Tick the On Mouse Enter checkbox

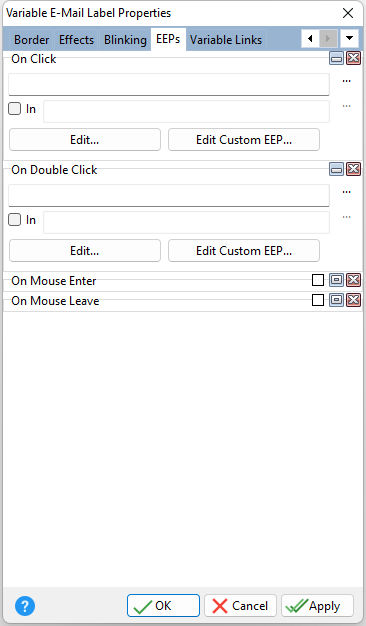[318, 280]
